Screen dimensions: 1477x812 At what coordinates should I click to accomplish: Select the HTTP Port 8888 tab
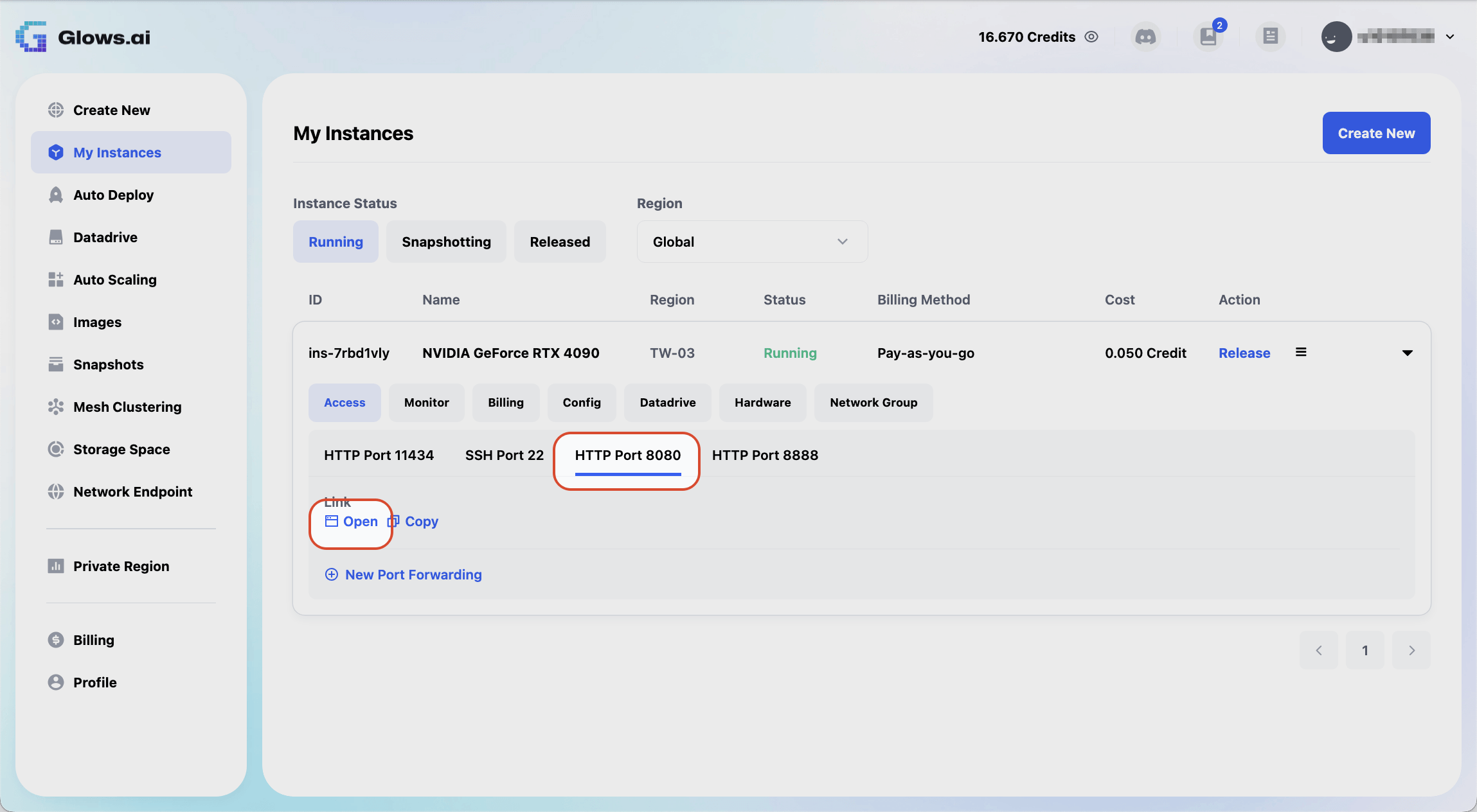coord(765,455)
